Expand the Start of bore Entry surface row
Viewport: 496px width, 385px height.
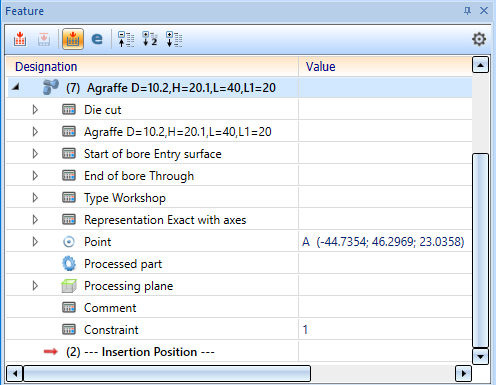coord(35,154)
